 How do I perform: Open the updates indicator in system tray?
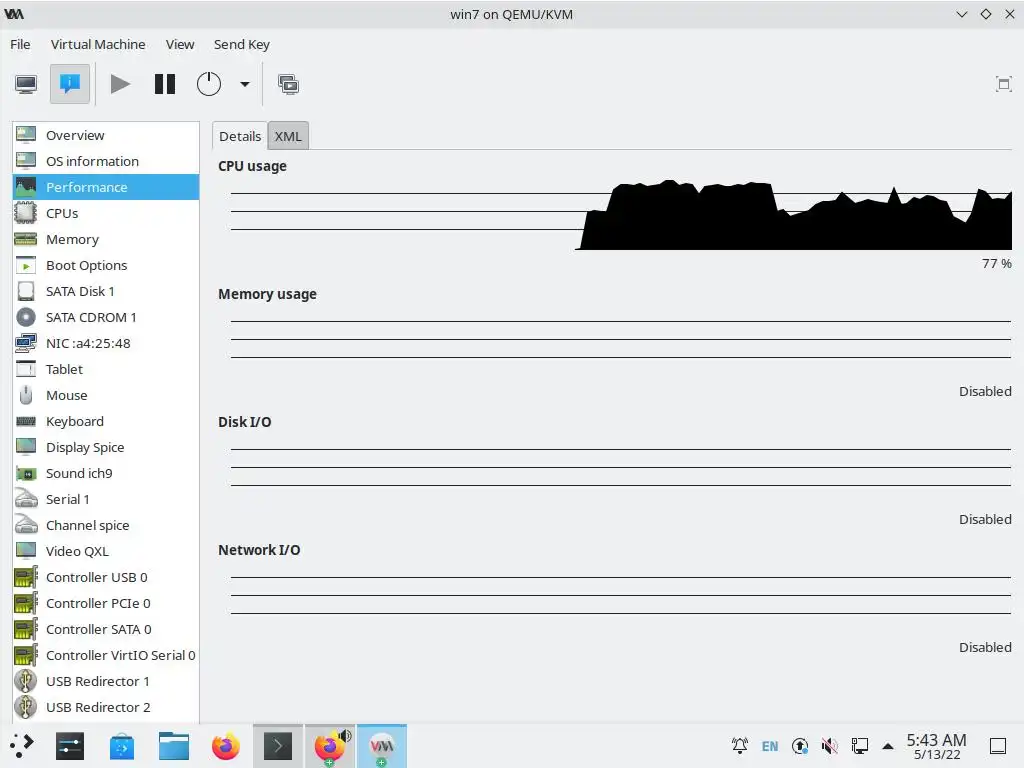[800, 746]
